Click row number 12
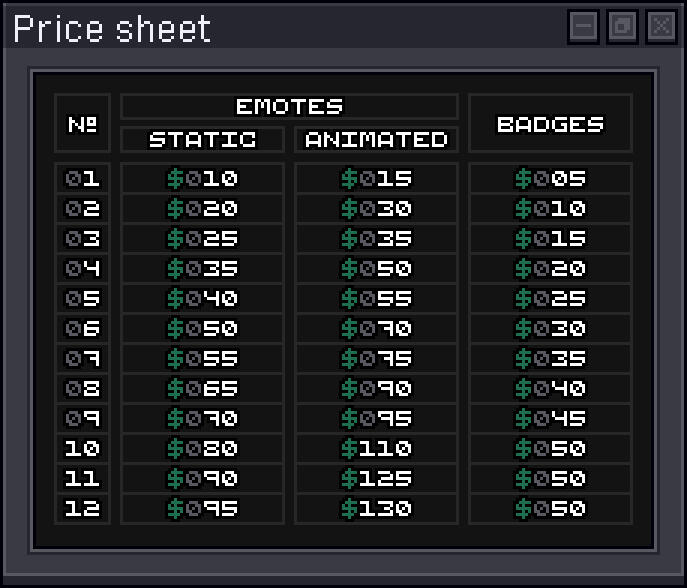The image size is (687, 588). 82,509
